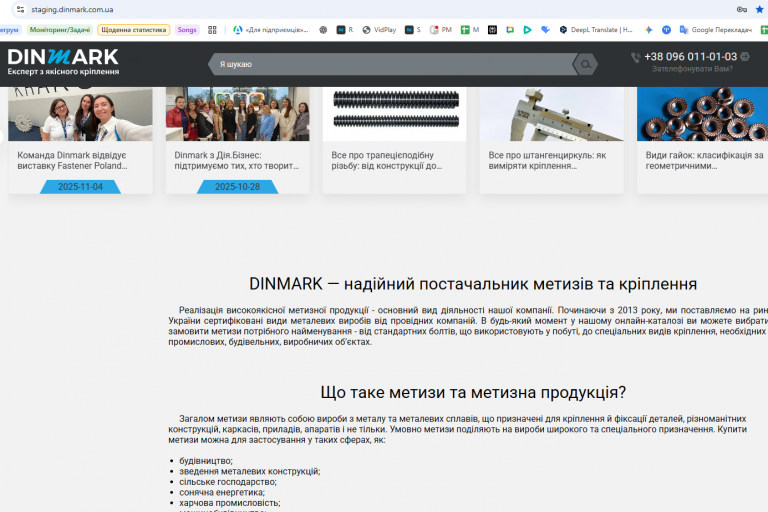768x512 pixels.
Task: Open the flange nuts image thumbnail
Action: coord(702,114)
